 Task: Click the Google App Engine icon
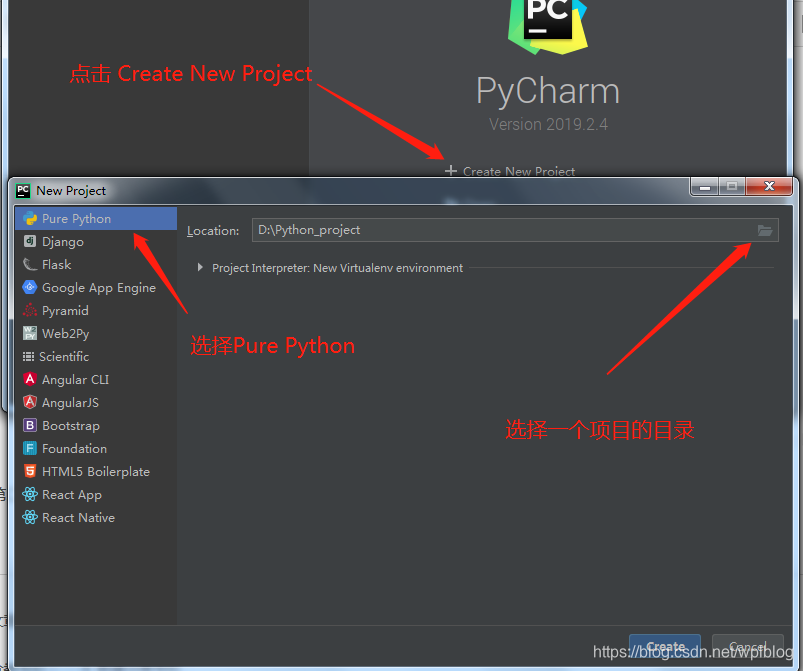30,287
